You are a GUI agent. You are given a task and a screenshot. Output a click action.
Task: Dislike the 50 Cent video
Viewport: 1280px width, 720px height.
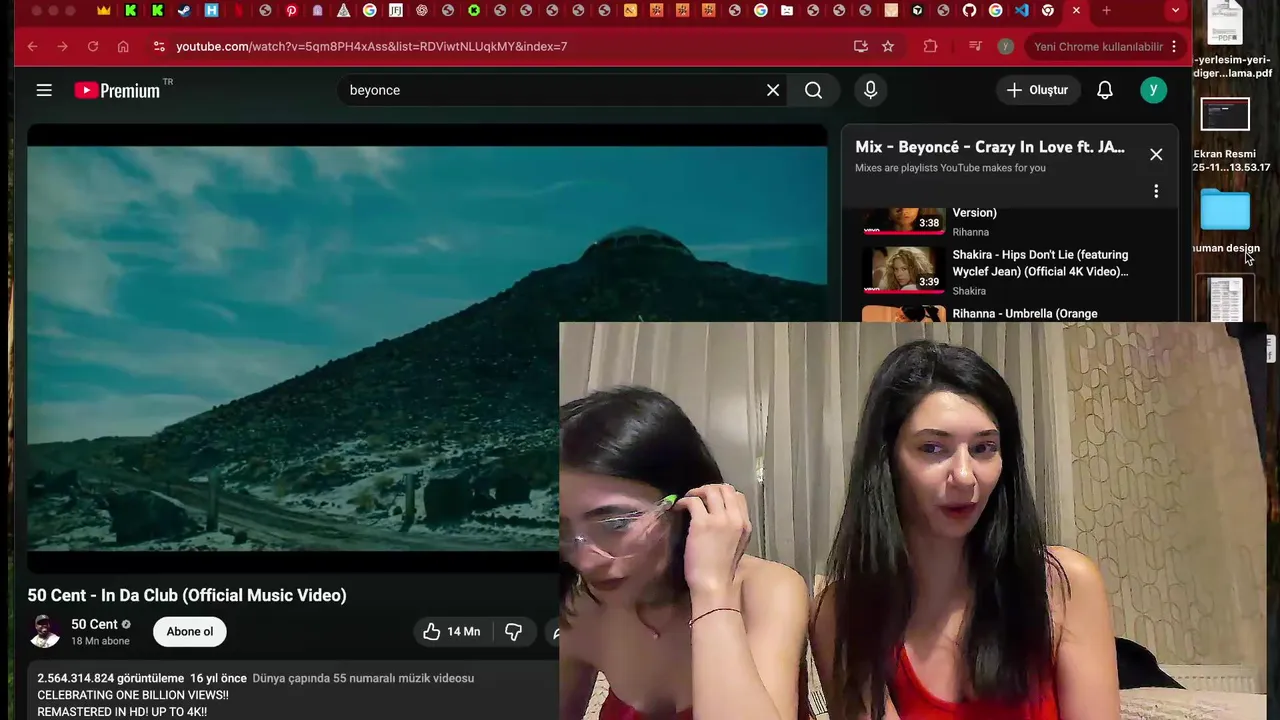513,631
